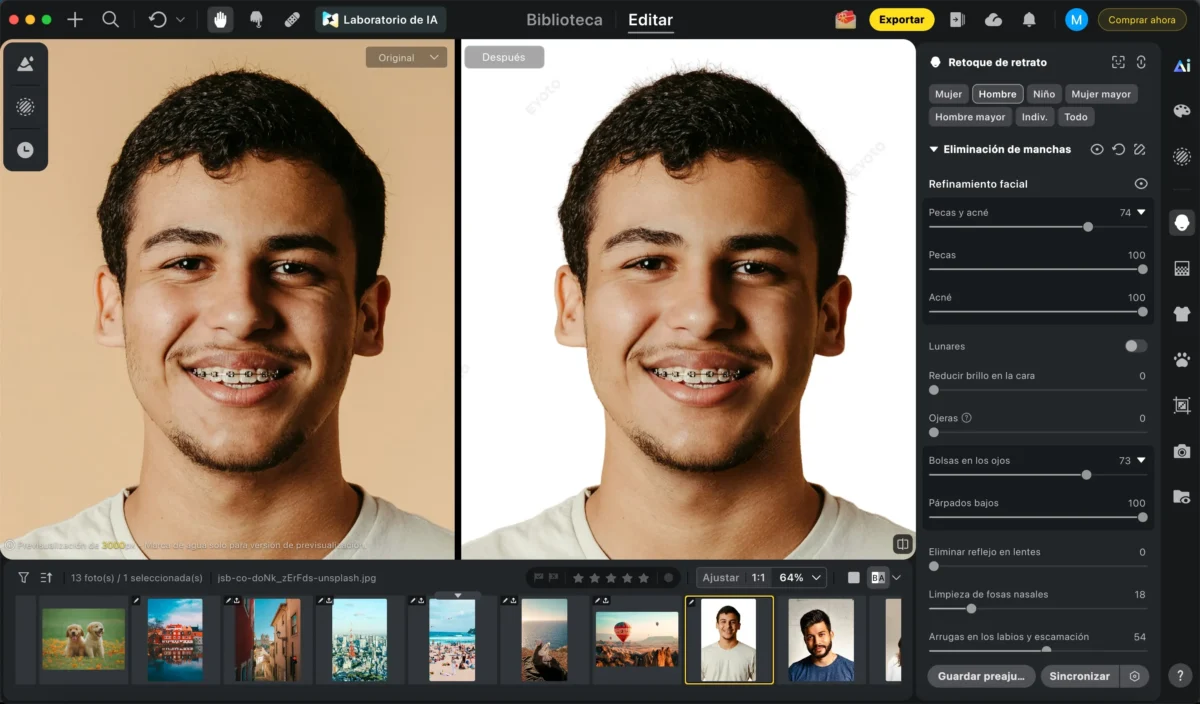
Task: Switch to the Biblioteca tab
Action: coord(564,20)
